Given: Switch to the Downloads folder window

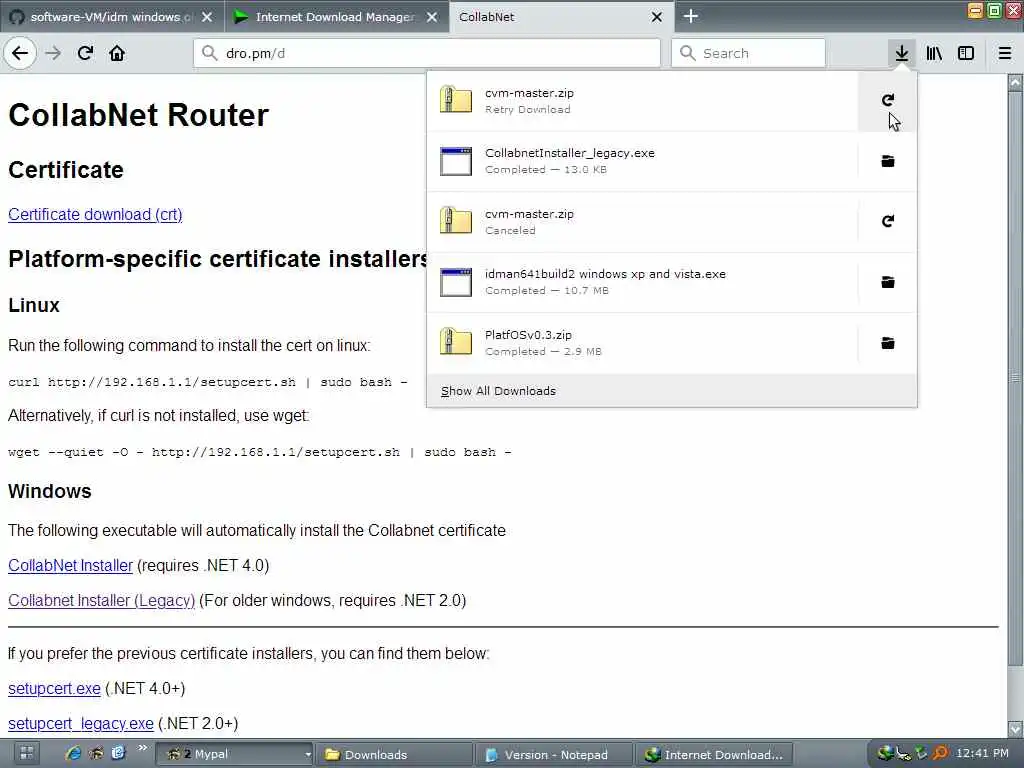Looking at the screenshot, I should tap(394, 754).
